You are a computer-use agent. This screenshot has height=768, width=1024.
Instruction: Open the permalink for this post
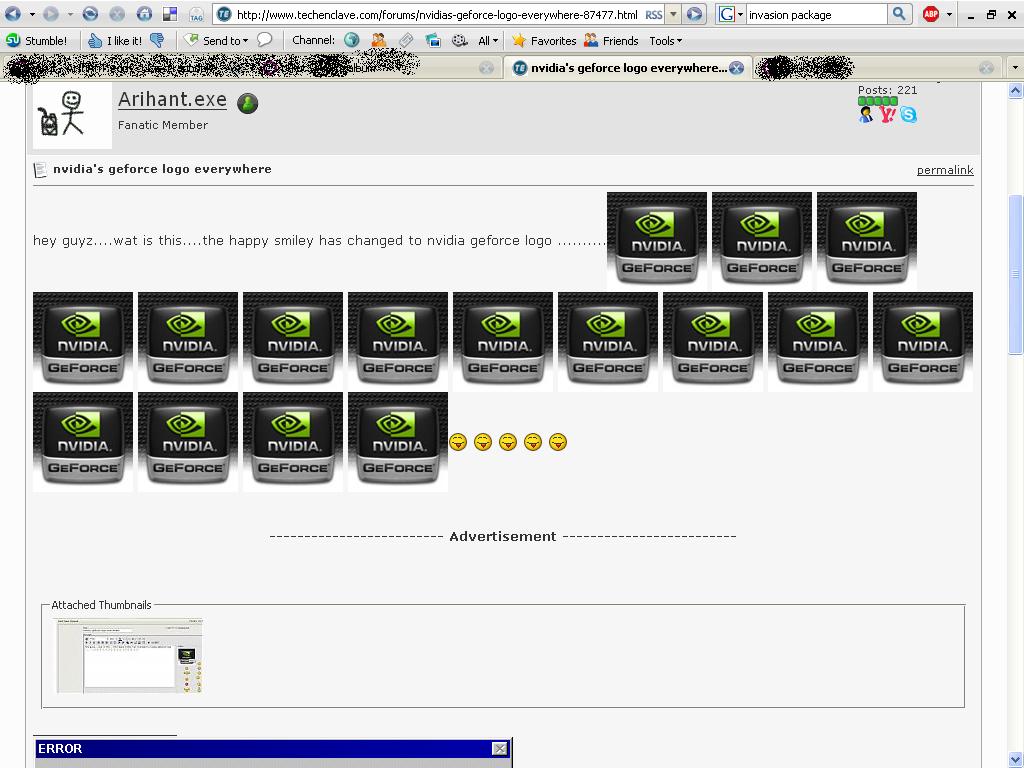pos(945,170)
